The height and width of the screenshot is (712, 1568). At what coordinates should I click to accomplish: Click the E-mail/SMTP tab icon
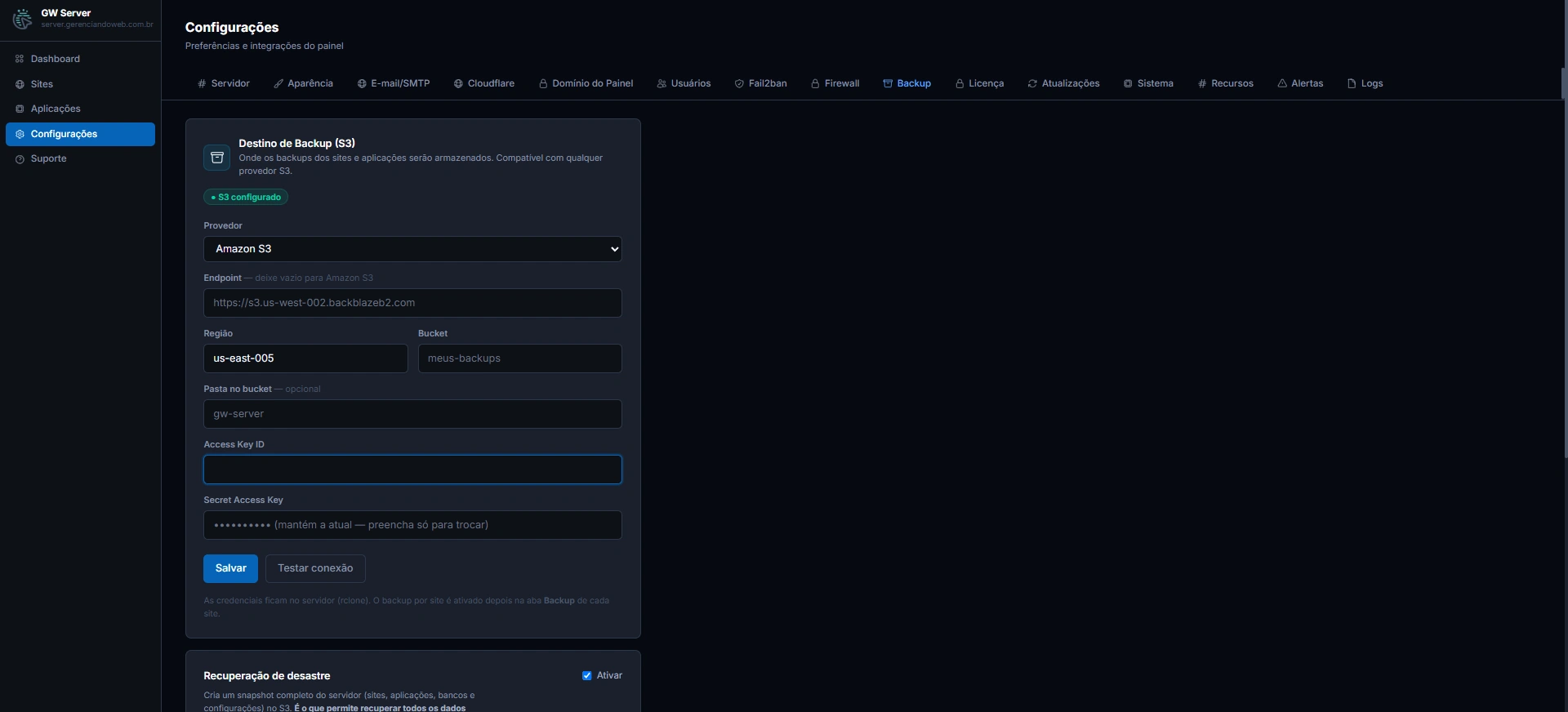[x=362, y=83]
